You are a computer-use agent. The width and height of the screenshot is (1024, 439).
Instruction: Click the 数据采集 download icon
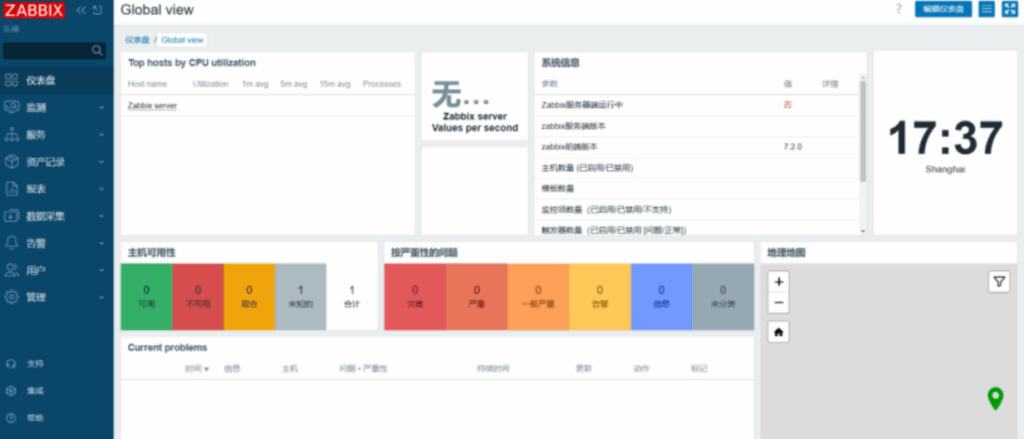tap(11, 216)
